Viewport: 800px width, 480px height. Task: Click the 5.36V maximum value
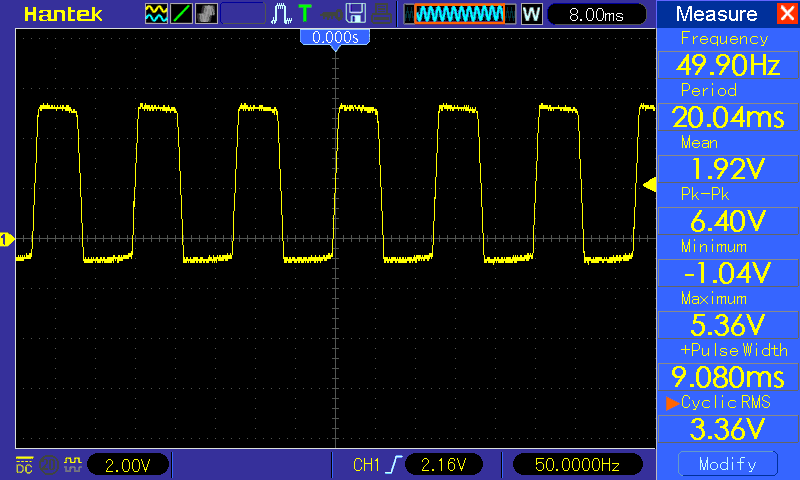(x=728, y=325)
